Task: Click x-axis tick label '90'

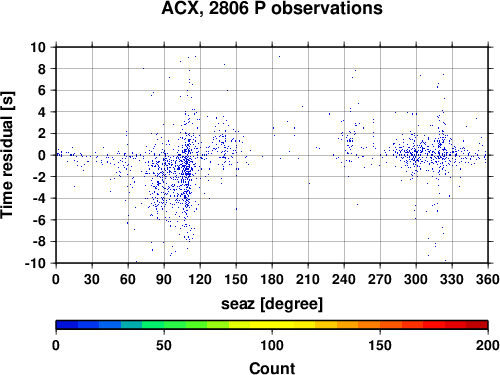Action: (x=164, y=279)
